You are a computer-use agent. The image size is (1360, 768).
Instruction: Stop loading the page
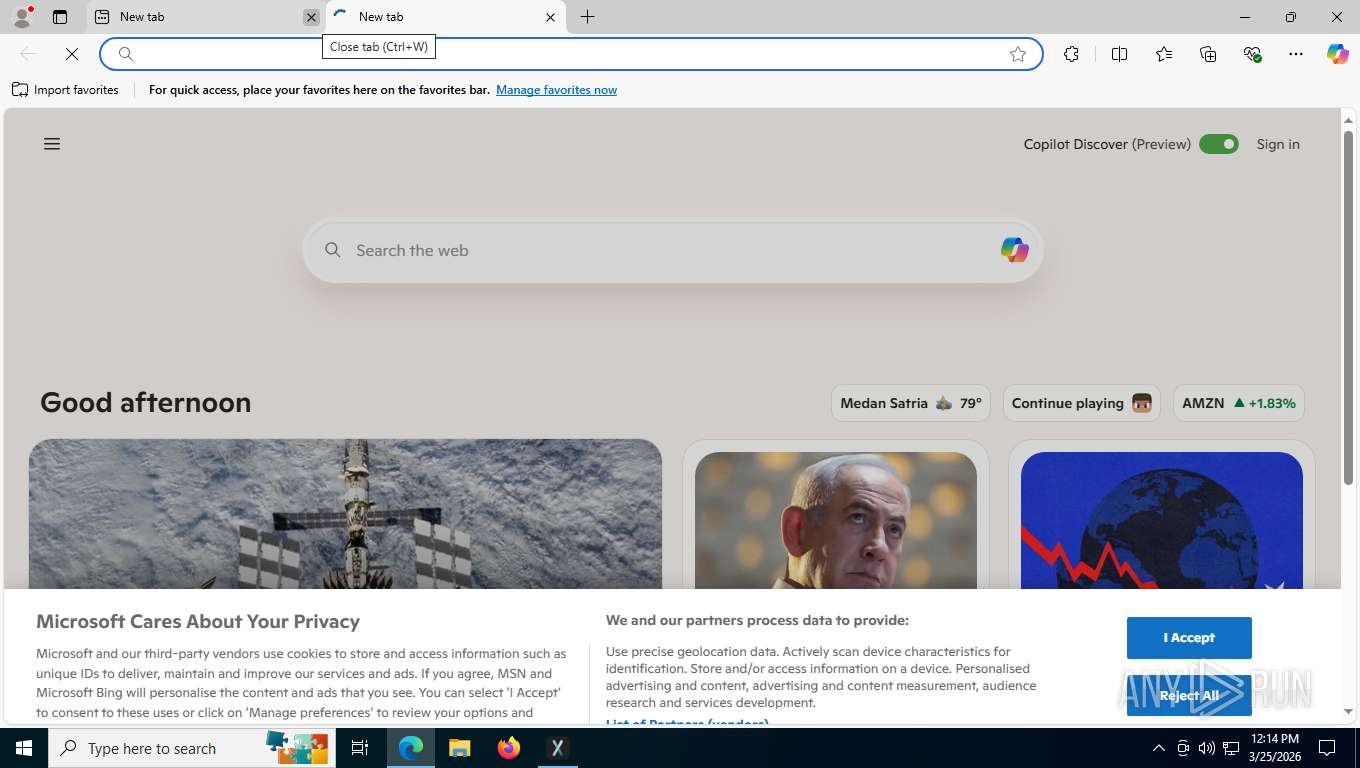coord(72,54)
